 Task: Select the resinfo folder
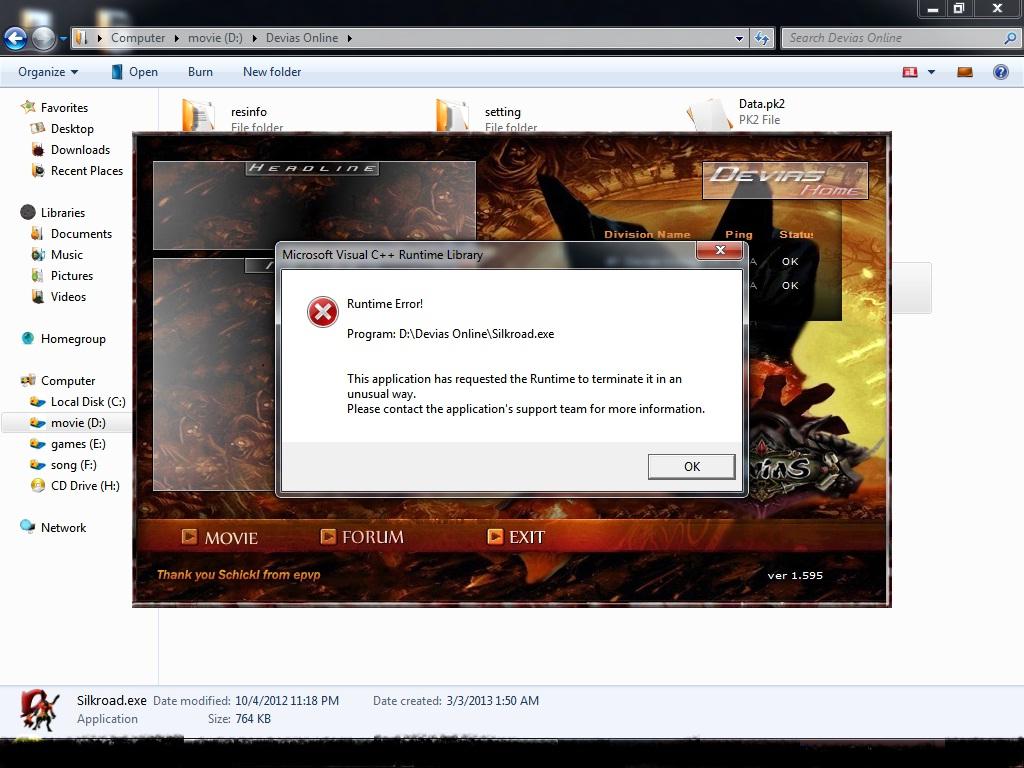click(232, 116)
